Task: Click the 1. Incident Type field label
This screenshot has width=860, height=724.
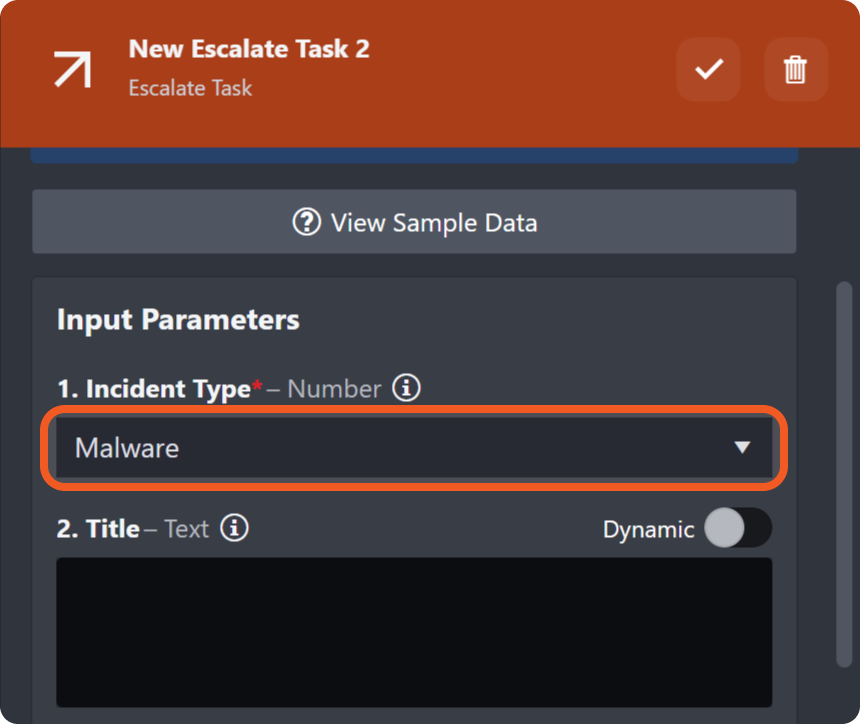Action: 153,389
